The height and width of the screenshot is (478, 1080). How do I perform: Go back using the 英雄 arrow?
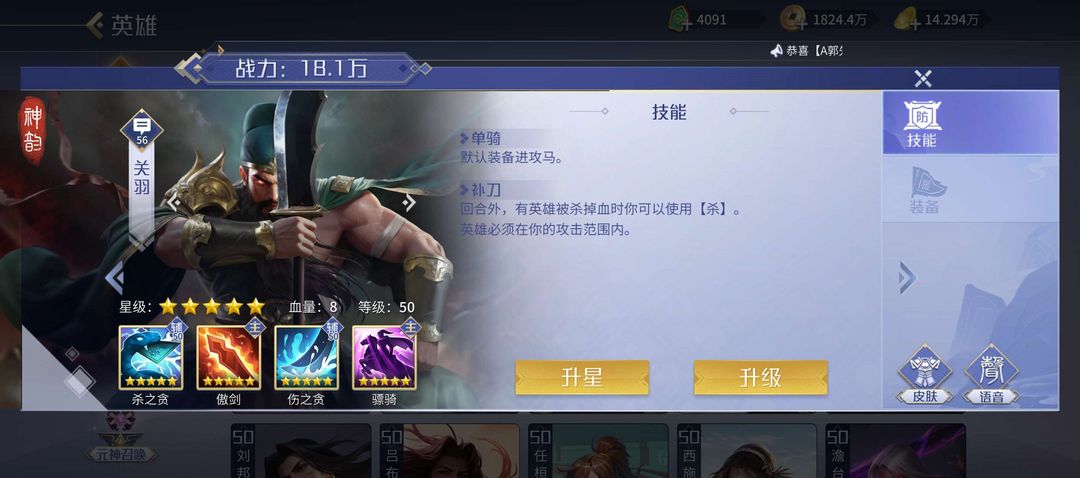(x=95, y=25)
